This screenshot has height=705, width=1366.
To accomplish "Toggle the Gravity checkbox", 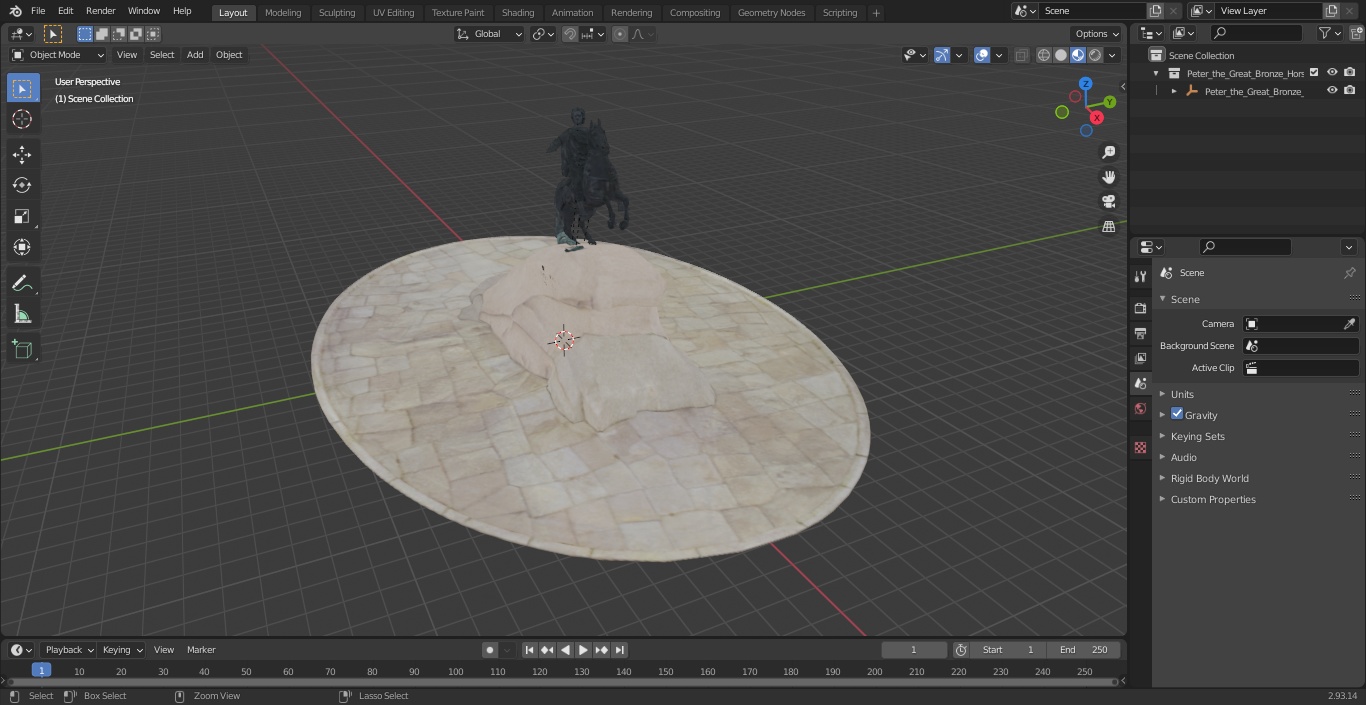I will tap(1177, 414).
